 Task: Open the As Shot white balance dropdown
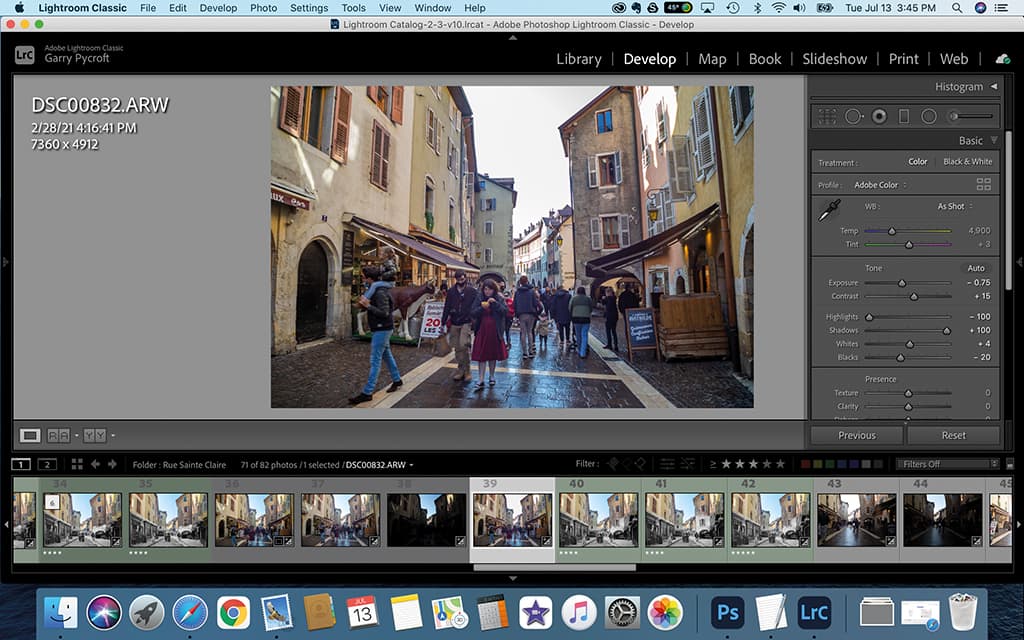(955, 206)
